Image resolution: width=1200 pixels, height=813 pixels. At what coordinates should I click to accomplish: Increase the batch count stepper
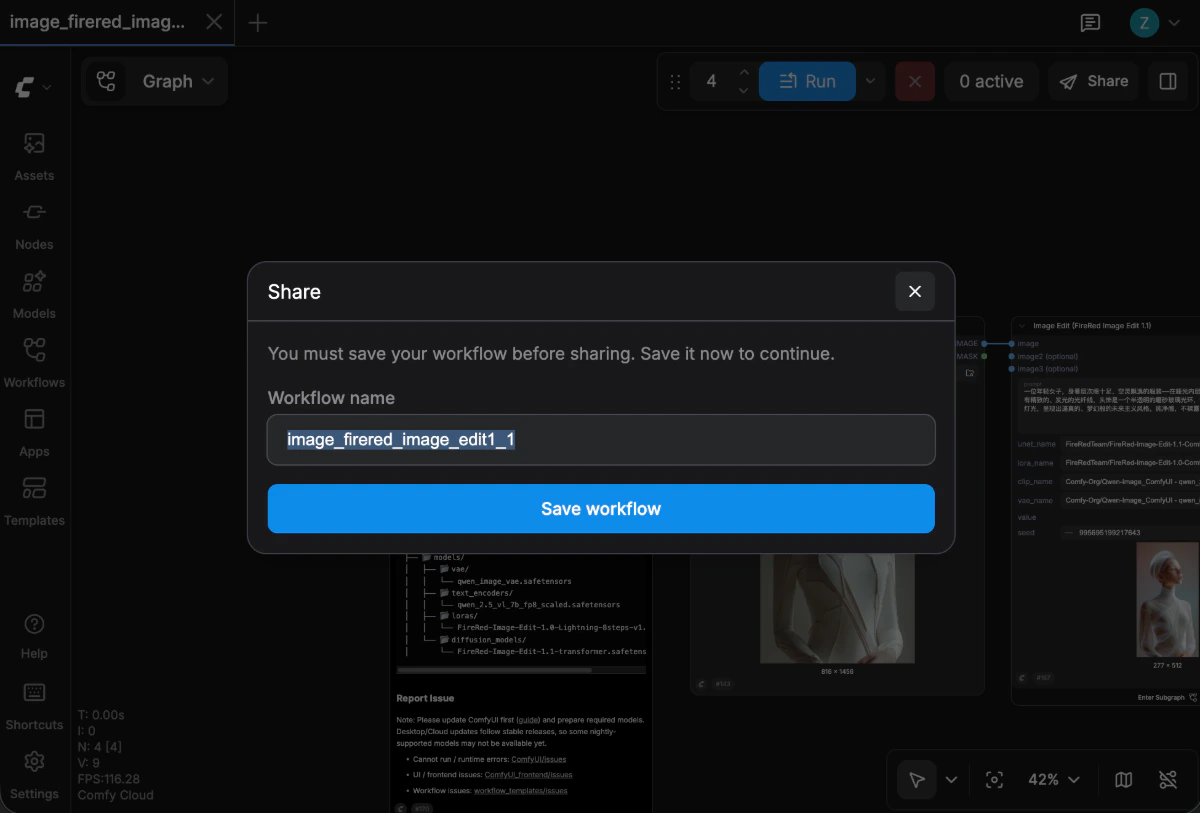pos(744,74)
